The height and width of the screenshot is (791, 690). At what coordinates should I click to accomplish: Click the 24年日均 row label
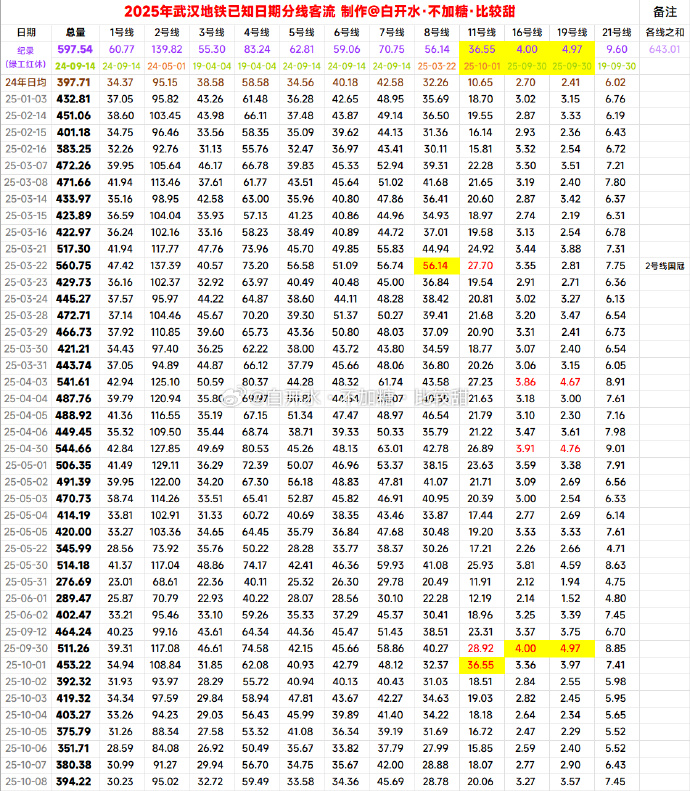pos(24,82)
